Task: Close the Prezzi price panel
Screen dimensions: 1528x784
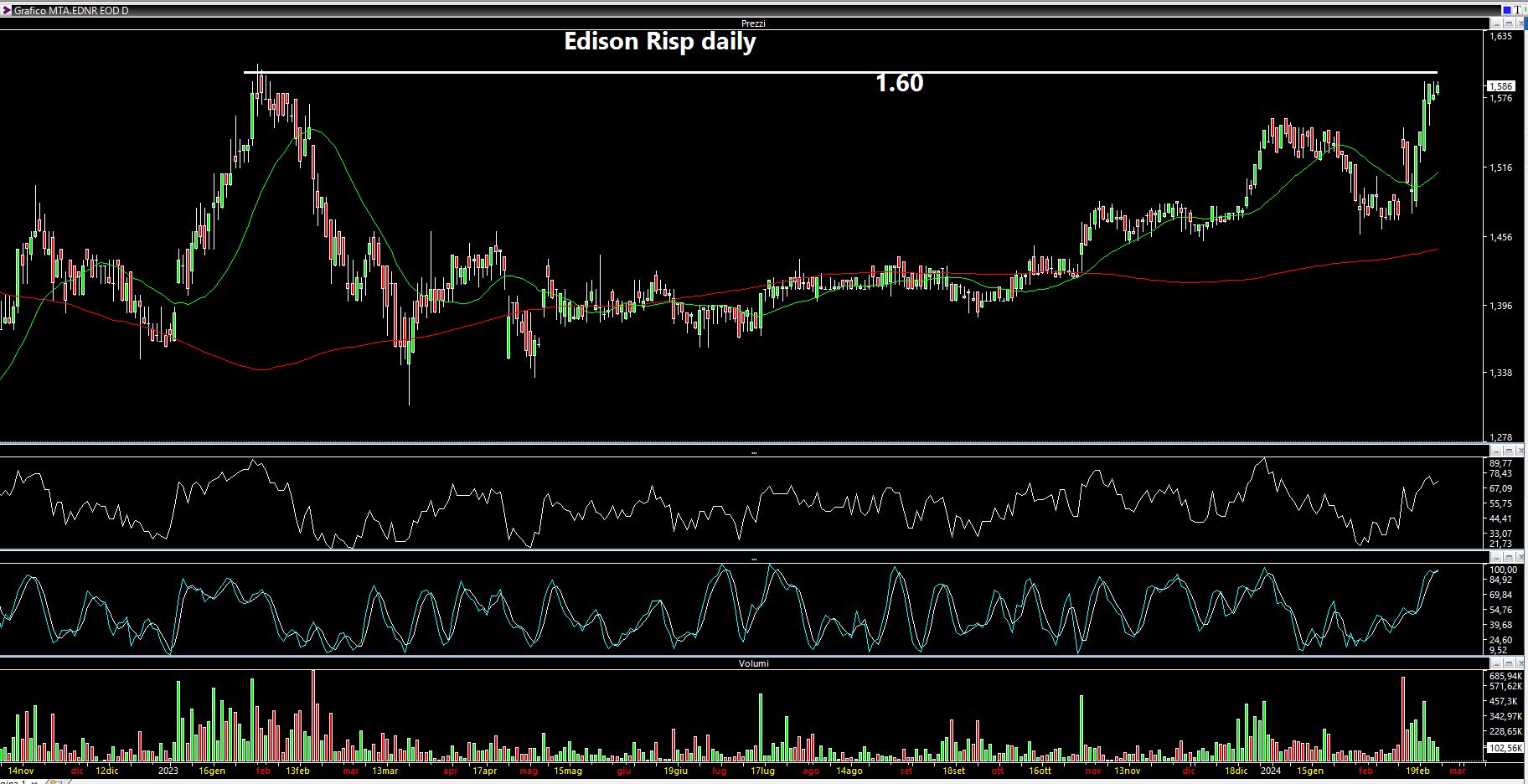Action: (x=1520, y=23)
